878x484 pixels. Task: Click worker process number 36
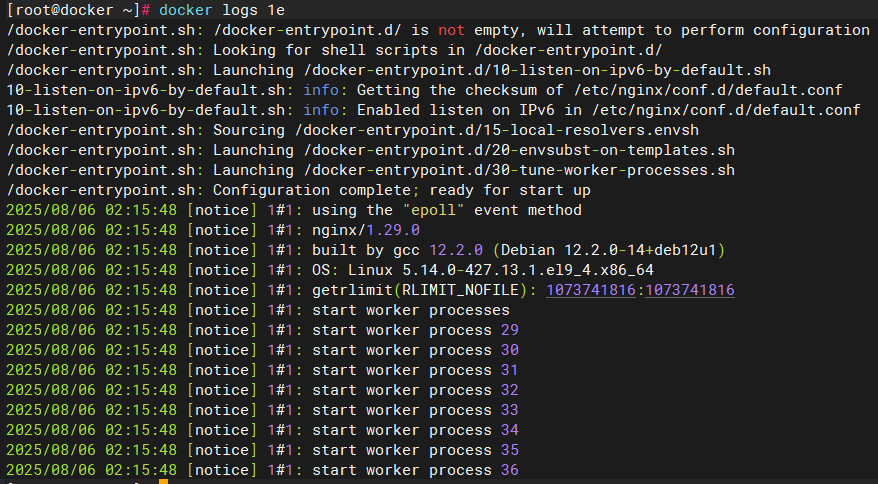510,470
